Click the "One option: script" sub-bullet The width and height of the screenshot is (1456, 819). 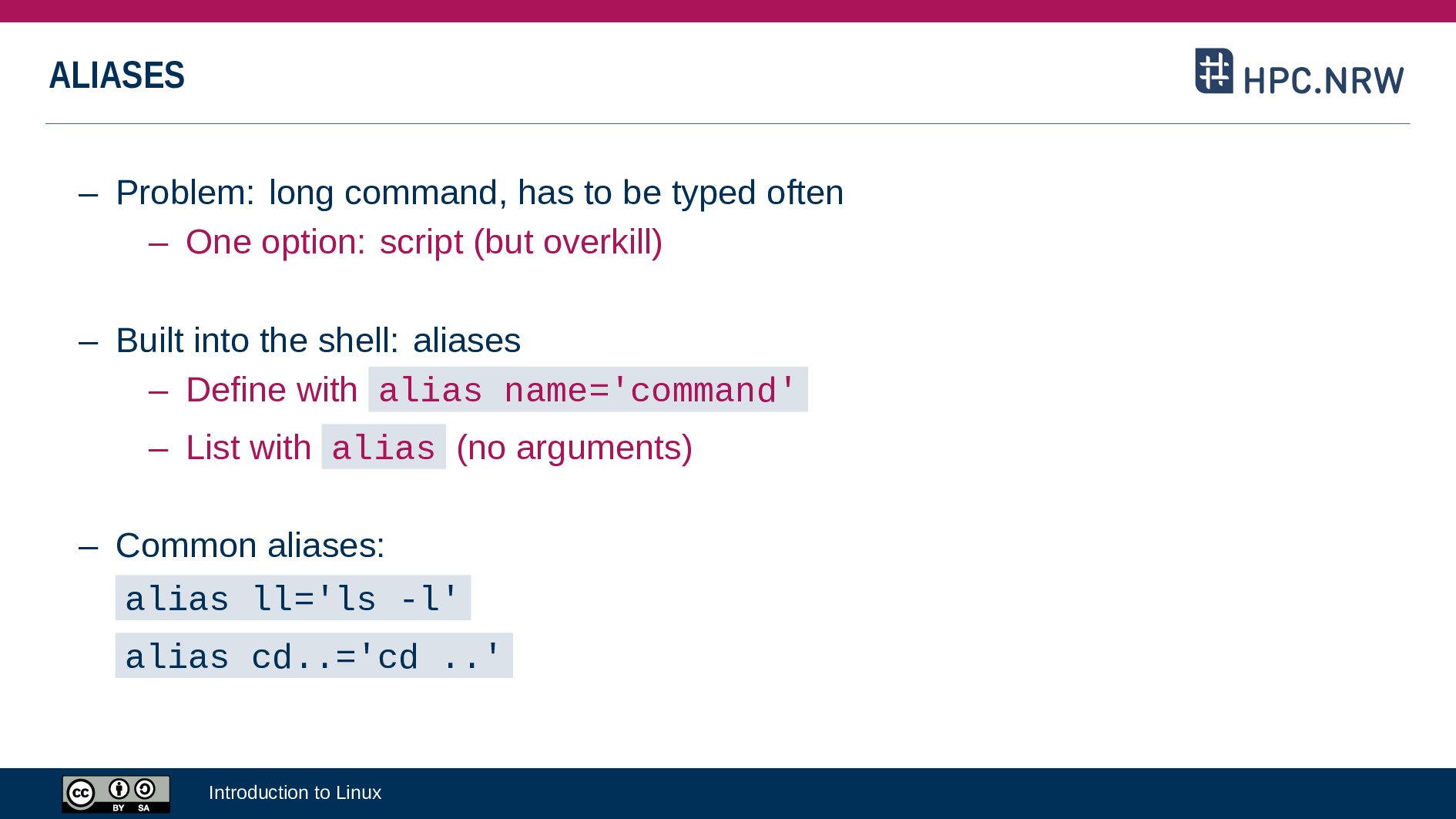click(x=424, y=243)
